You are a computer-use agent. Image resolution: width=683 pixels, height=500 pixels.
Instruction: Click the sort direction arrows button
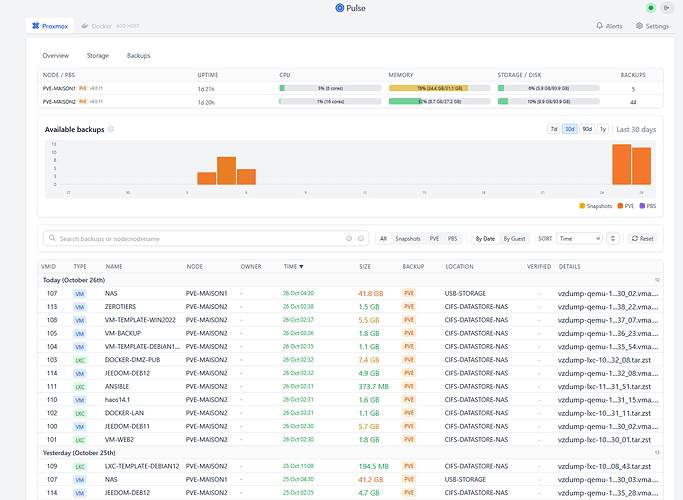pos(613,239)
